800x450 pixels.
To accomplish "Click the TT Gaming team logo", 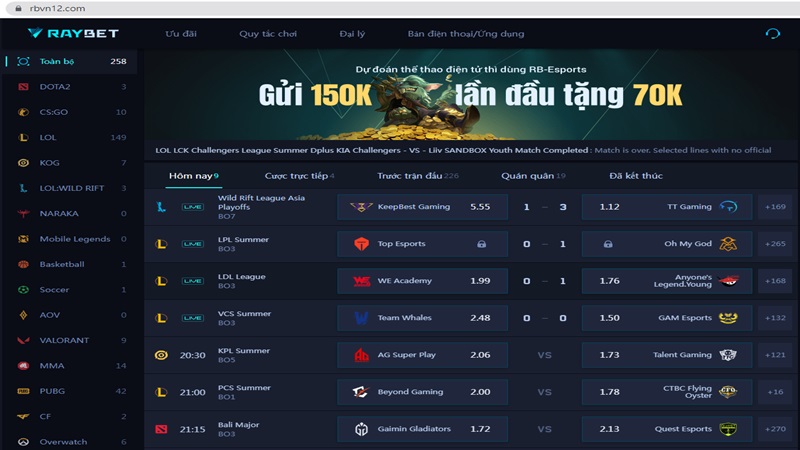I will [x=728, y=207].
